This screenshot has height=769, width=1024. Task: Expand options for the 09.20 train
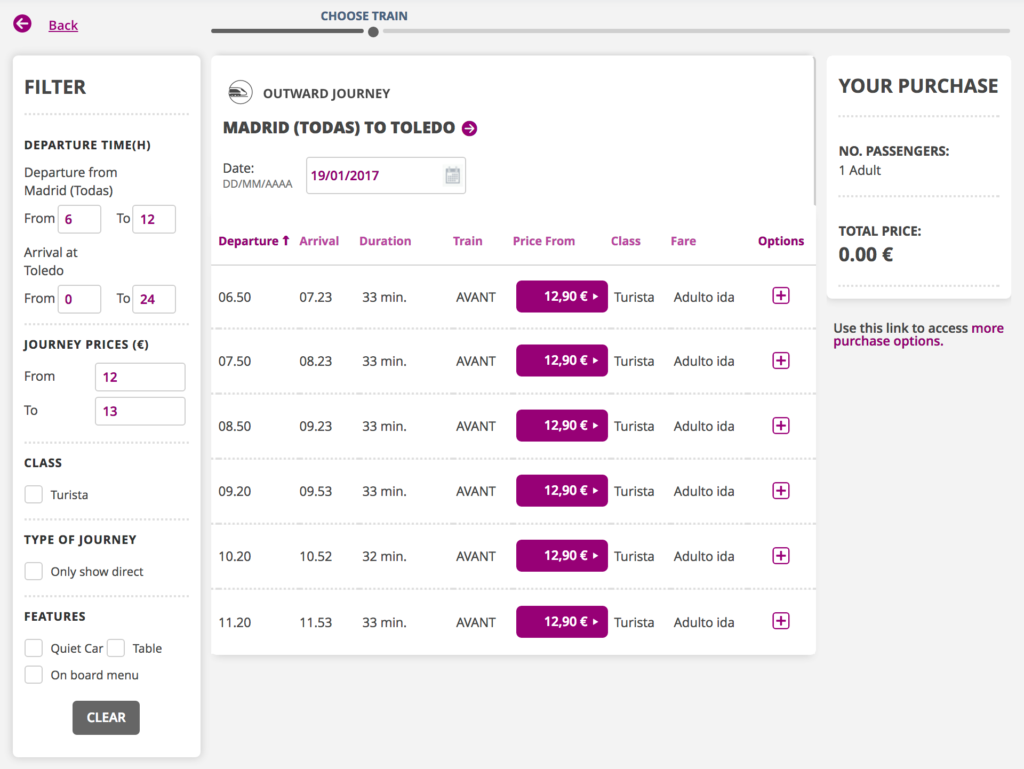[x=780, y=490]
